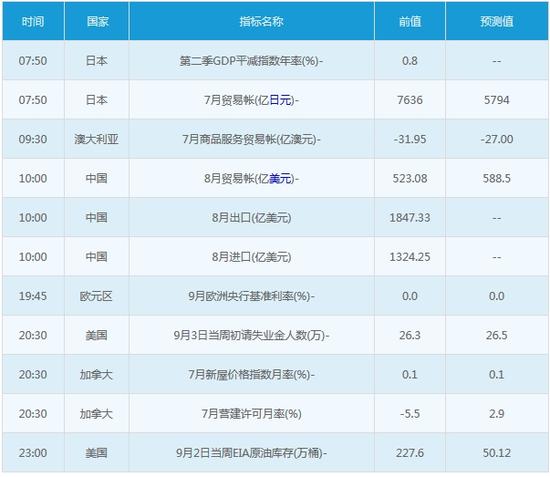Viewport: 550px width, 477px height.
Task: Select 9月3日当周初请失业金人数(万) indicator
Action: (x=251, y=336)
